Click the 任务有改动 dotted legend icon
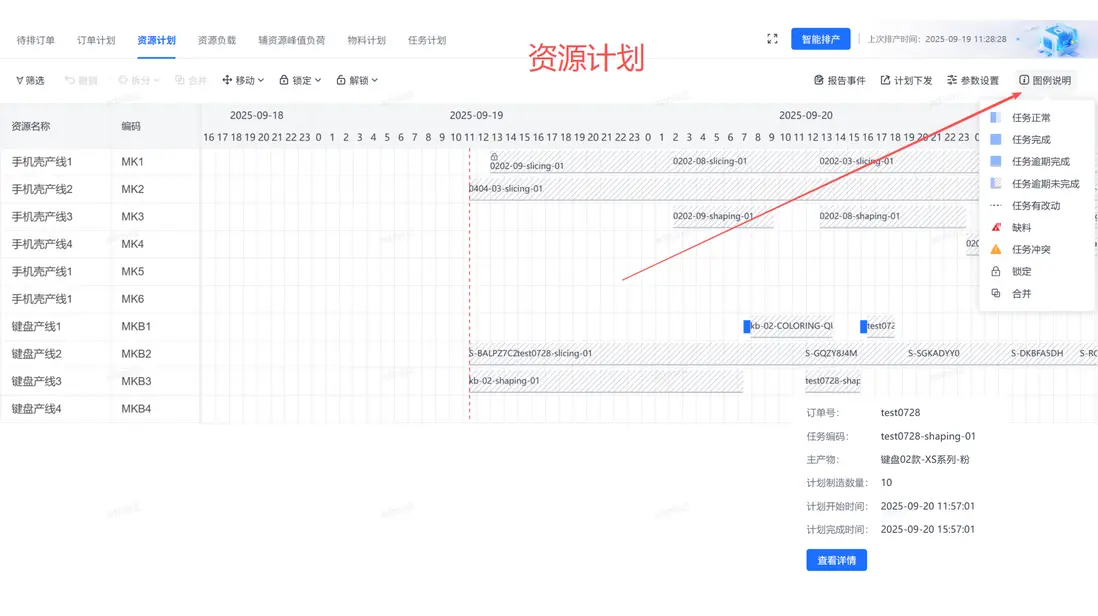Viewport: 1098px width, 616px height. (x=996, y=205)
